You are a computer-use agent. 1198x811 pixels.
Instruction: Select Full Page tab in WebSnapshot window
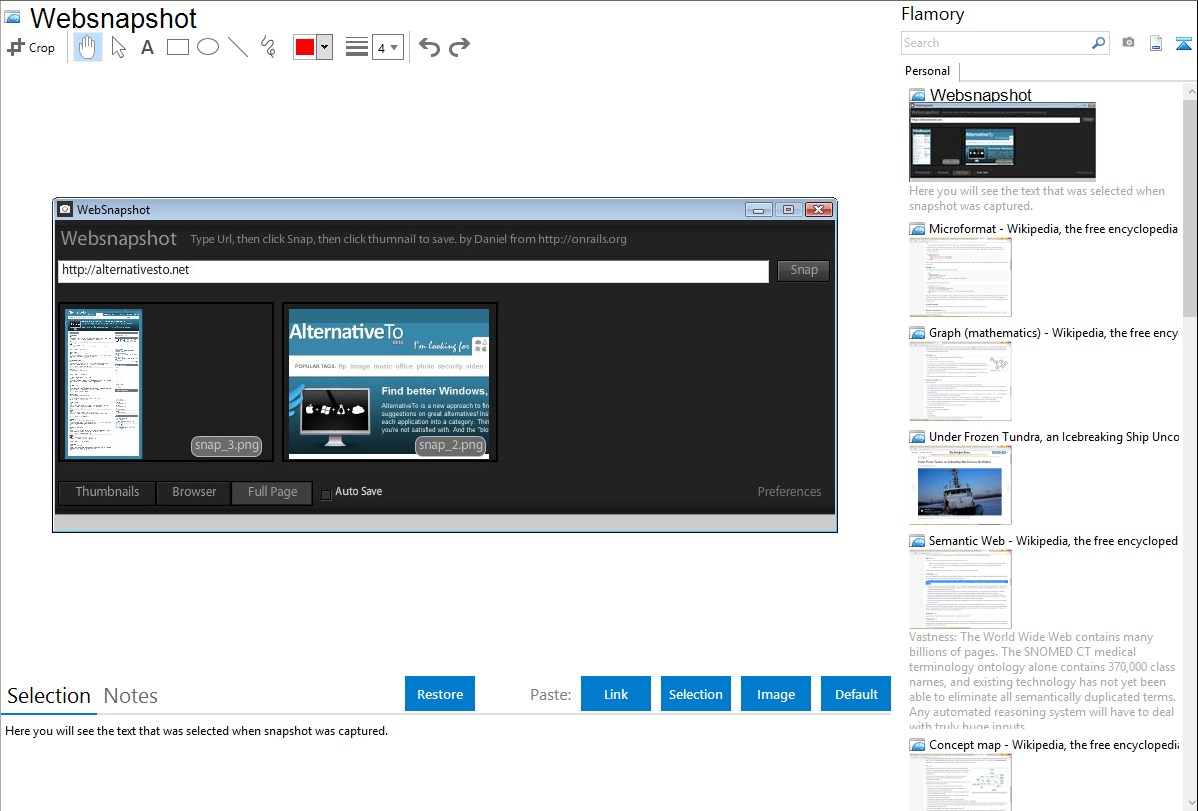[x=272, y=492]
